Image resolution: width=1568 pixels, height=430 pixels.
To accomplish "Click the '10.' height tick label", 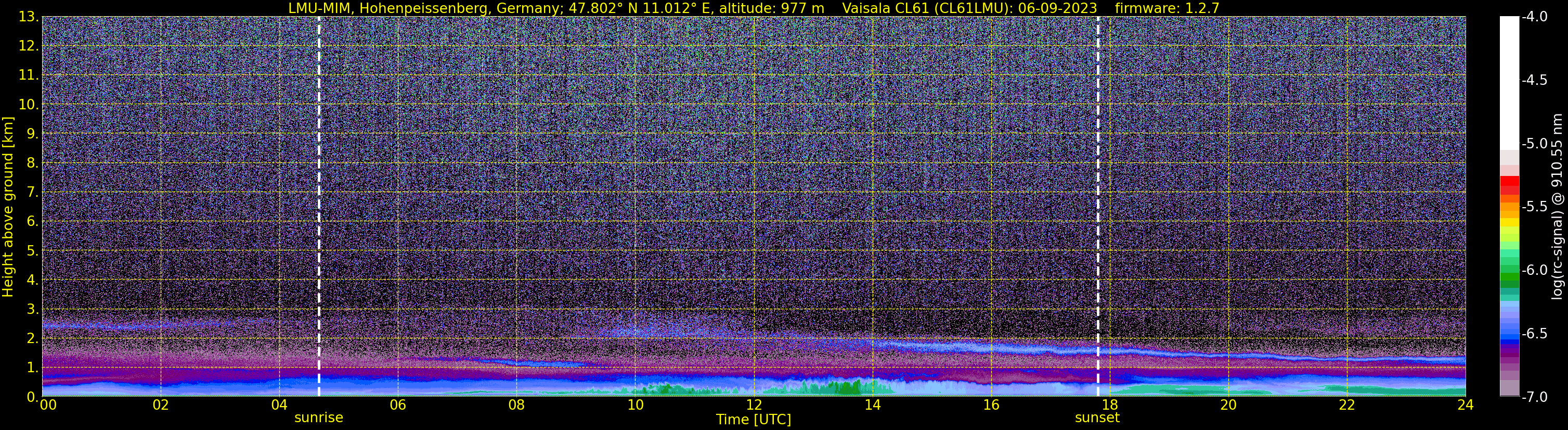I will tap(28, 105).
